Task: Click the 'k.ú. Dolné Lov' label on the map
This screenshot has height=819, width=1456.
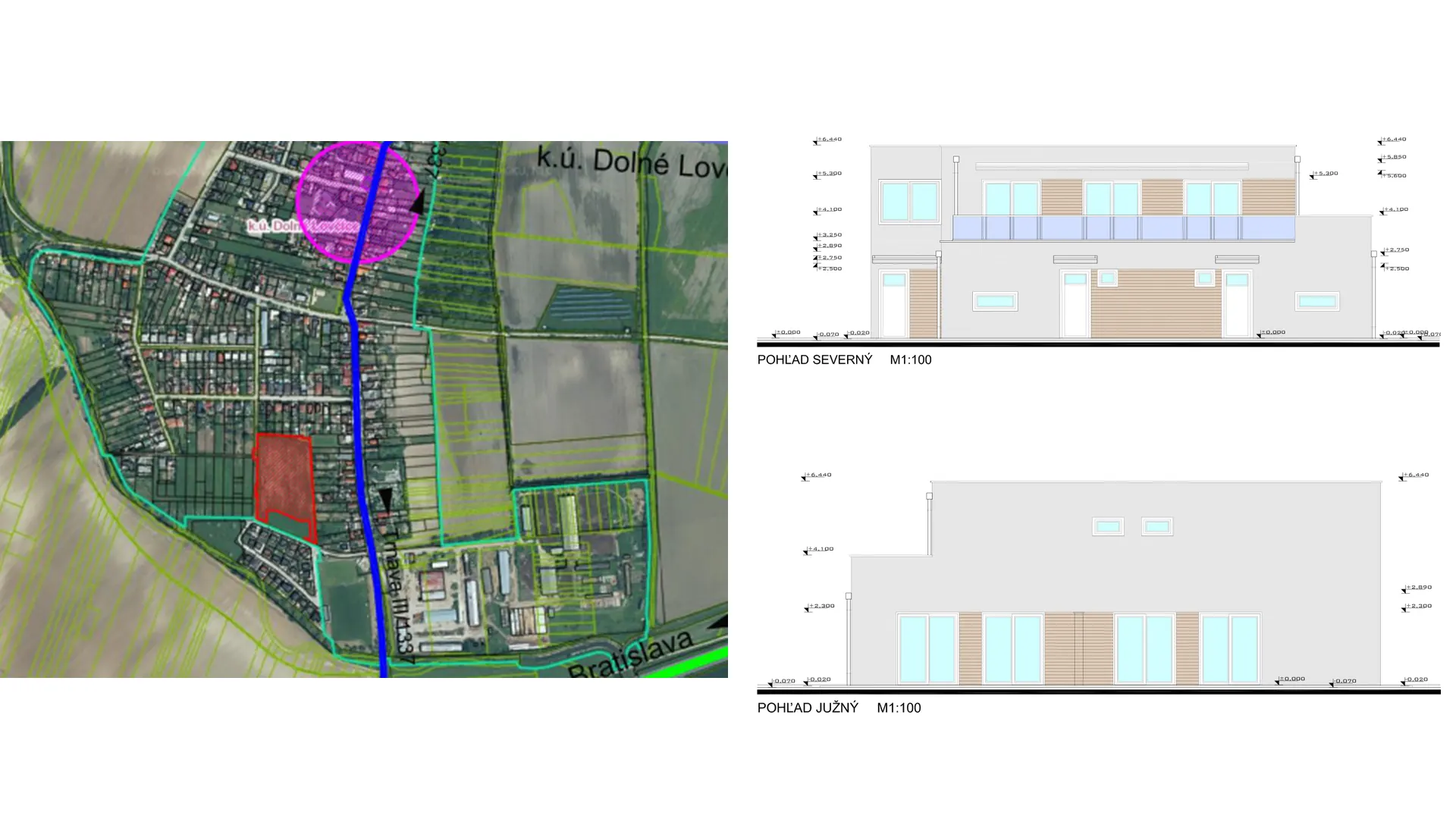Action: (632, 162)
